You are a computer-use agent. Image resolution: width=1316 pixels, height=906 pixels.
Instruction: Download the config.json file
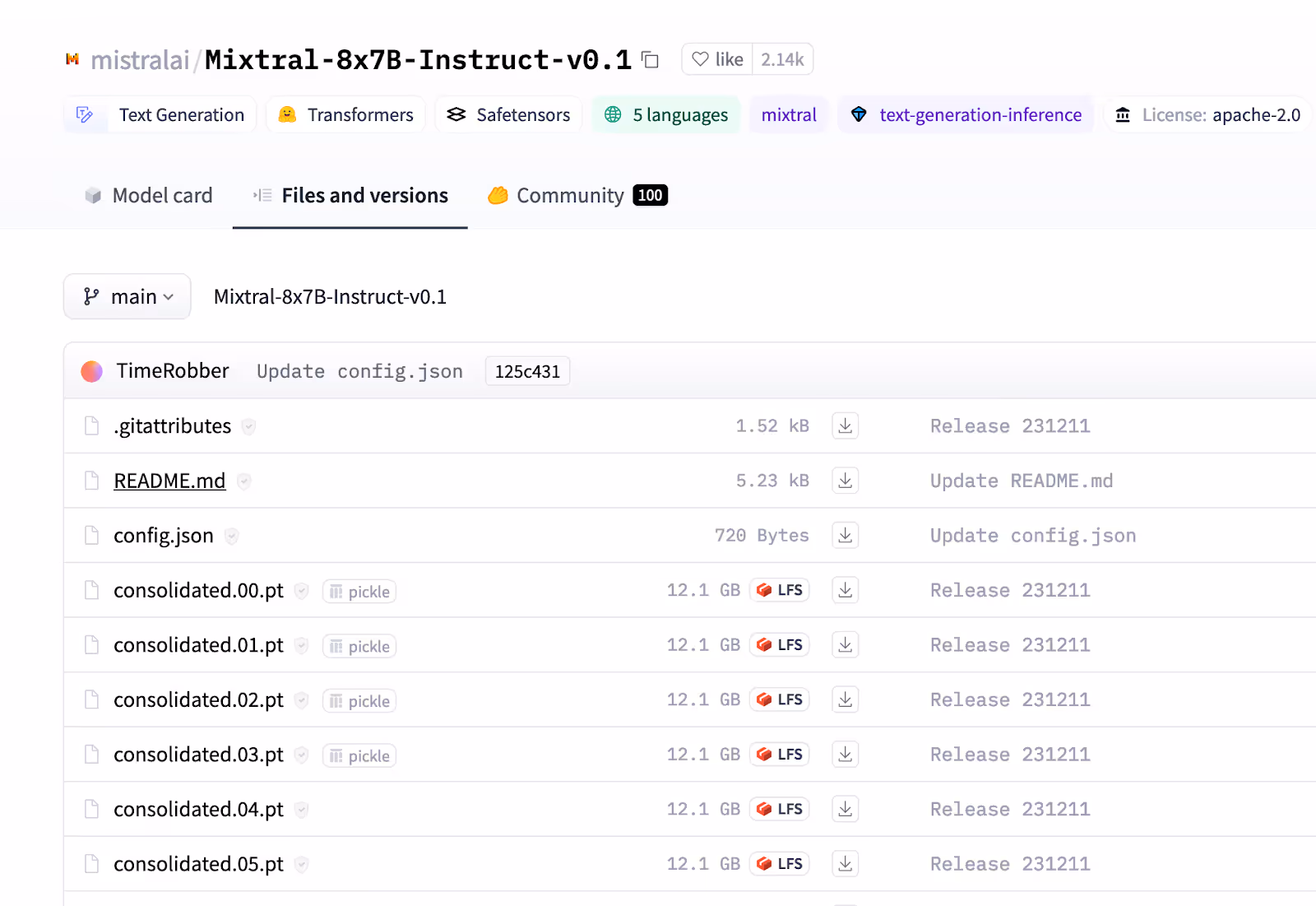(845, 535)
